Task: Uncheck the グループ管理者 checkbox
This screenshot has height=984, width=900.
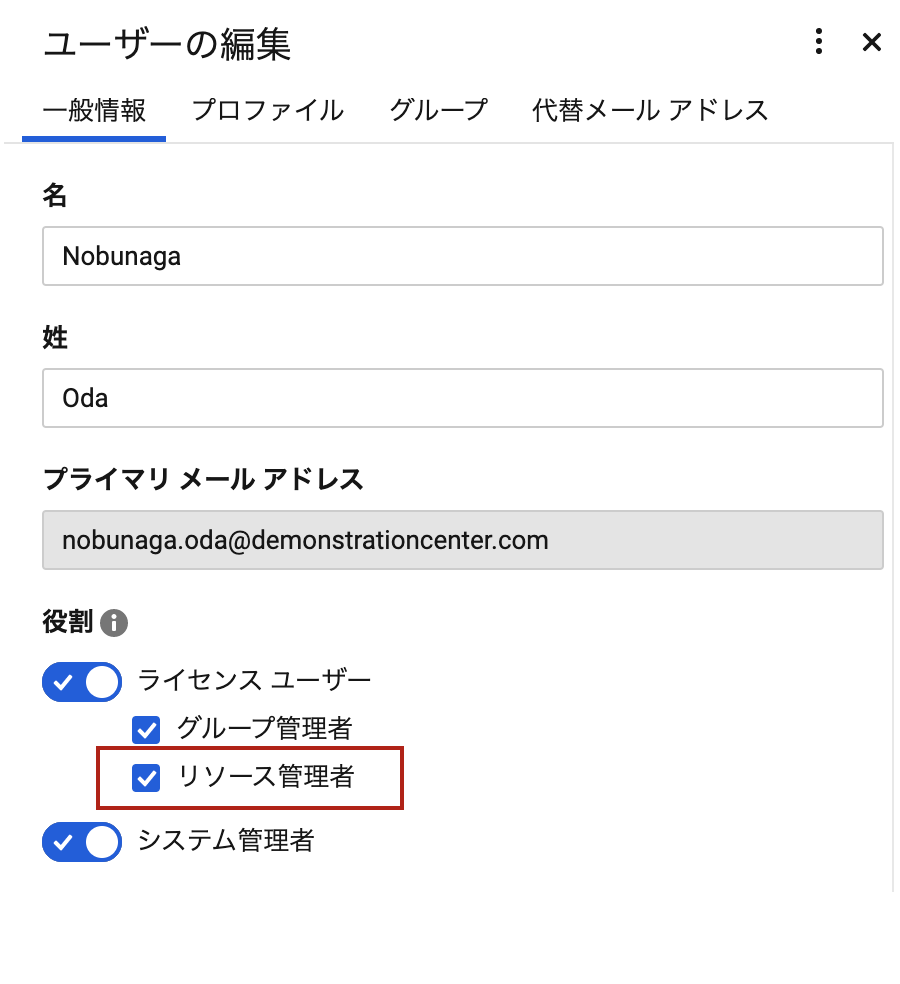Action: [x=146, y=730]
